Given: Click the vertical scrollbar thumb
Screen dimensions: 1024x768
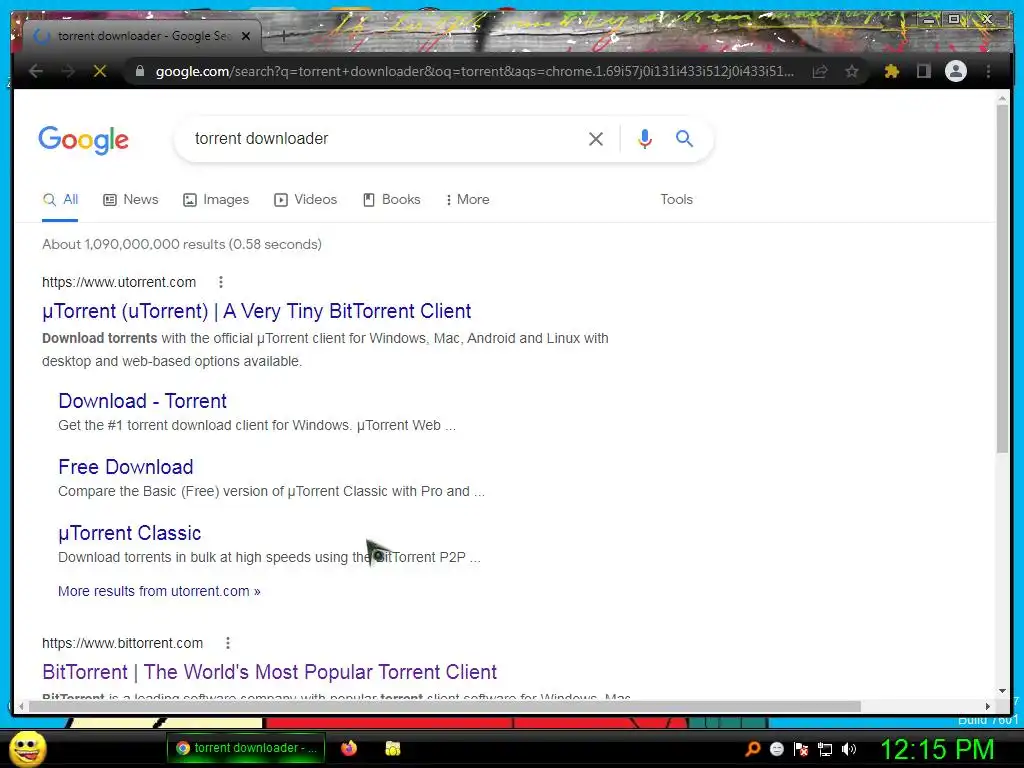Looking at the screenshot, I should (1002, 278).
